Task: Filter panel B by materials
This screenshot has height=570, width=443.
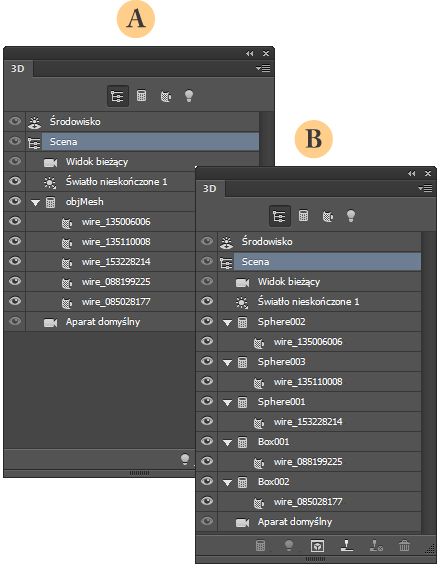Action: click(x=328, y=216)
